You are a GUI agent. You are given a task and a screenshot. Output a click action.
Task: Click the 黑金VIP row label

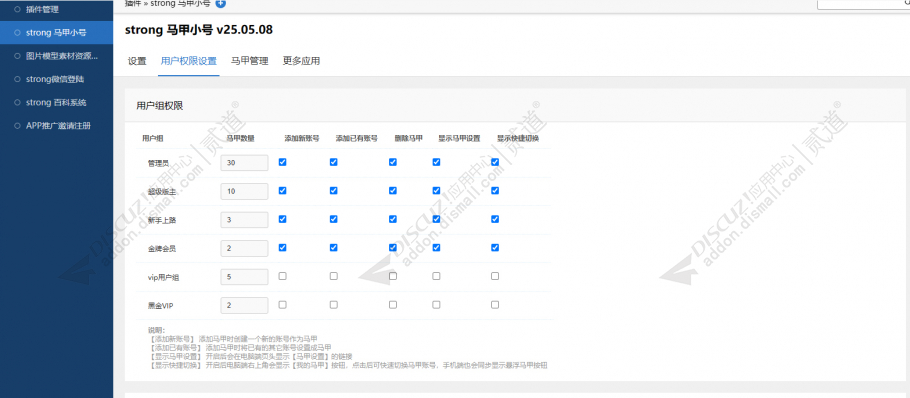(161, 306)
